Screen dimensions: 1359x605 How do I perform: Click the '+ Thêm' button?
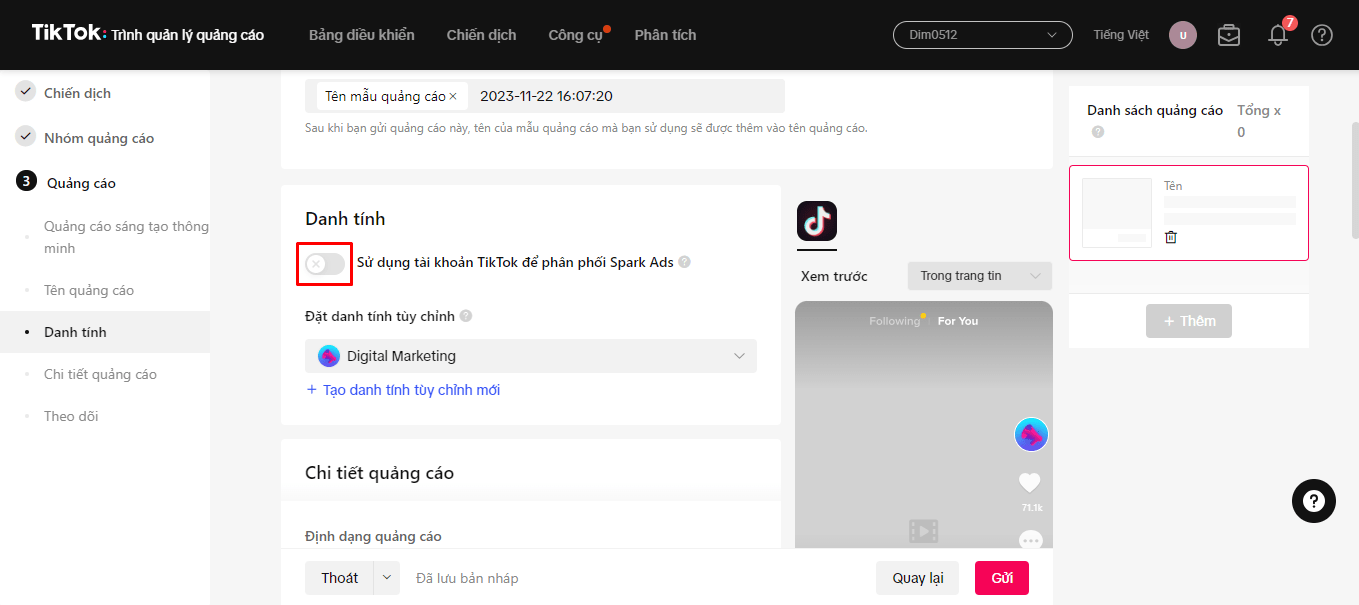(1189, 321)
